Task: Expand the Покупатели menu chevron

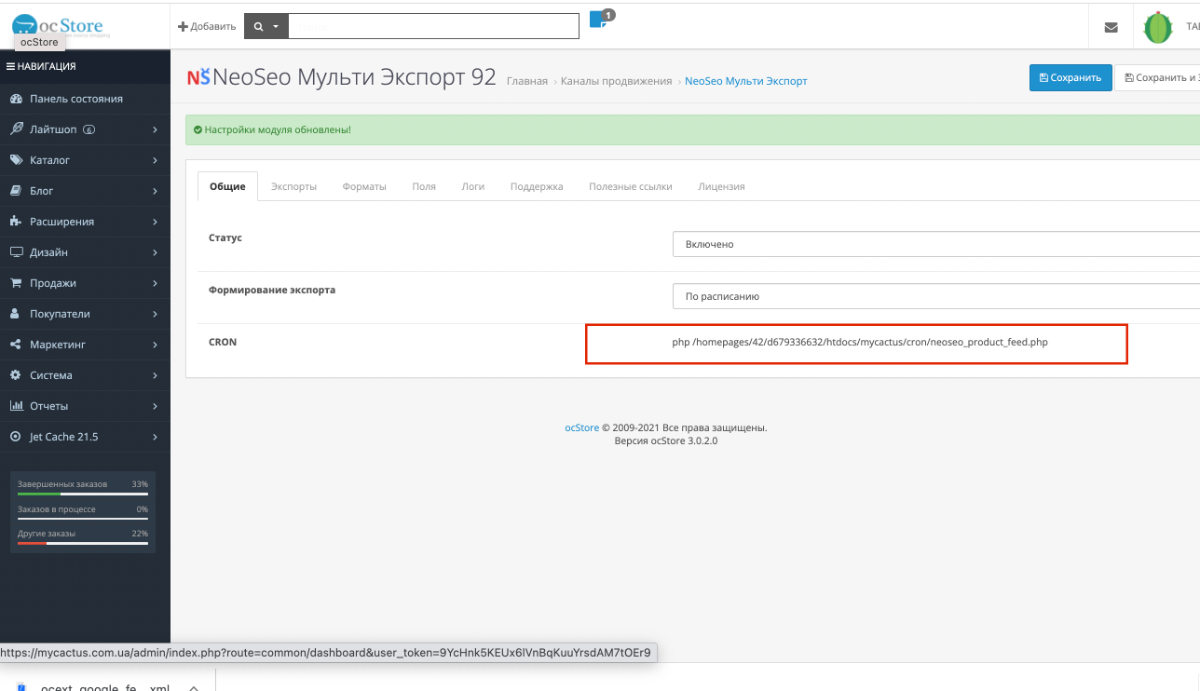Action: 155,314
